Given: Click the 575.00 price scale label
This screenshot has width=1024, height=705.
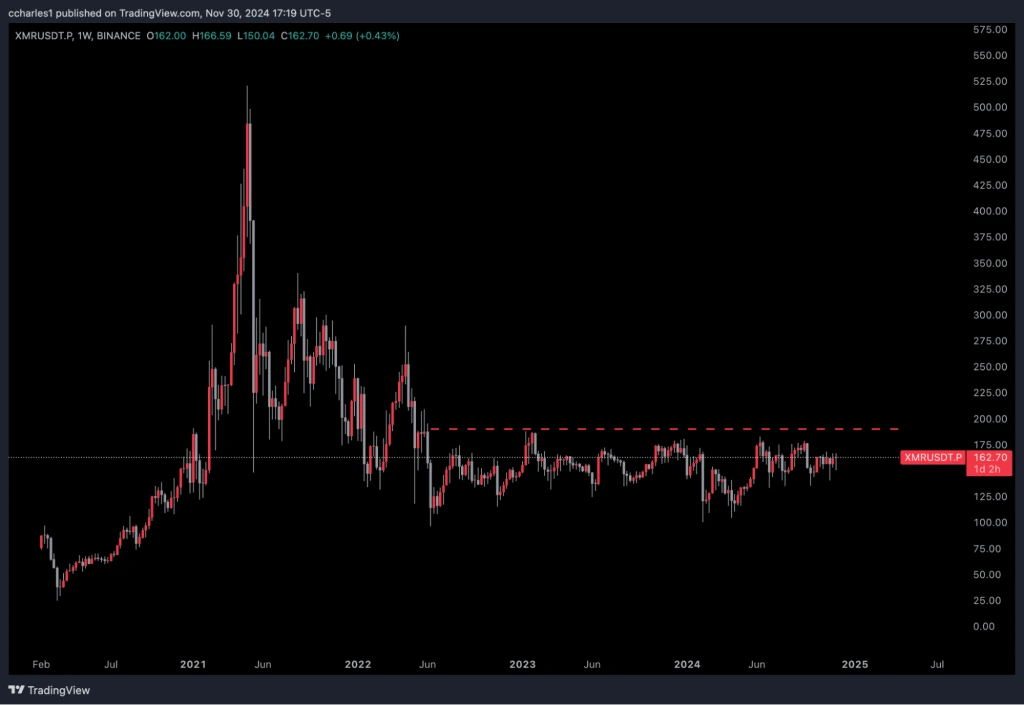Looking at the screenshot, I should pos(989,29).
